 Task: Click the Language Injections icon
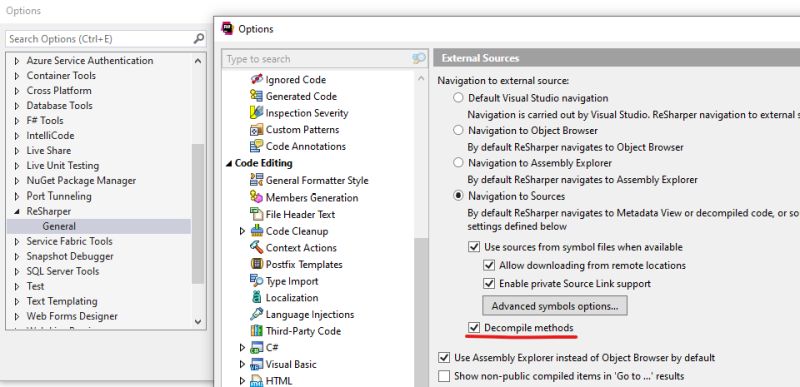coord(257,314)
